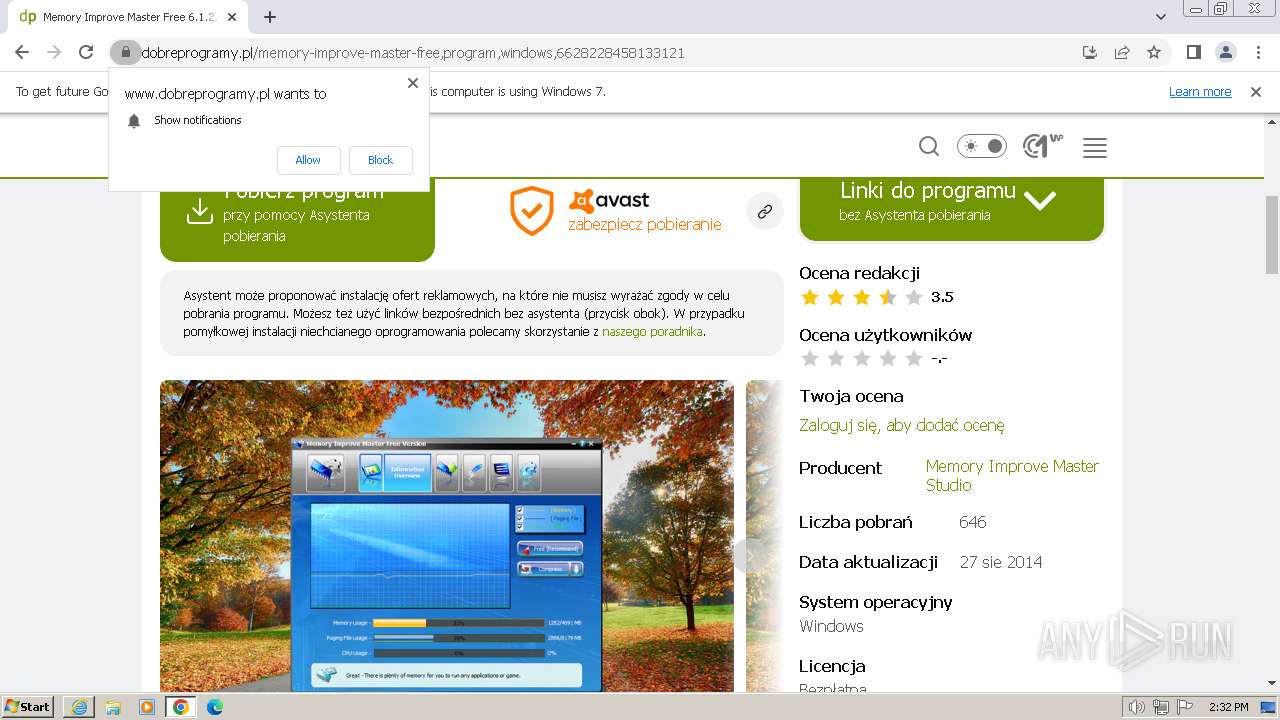Bookmark this page with the star icon
The height and width of the screenshot is (720, 1280).
1154,52
